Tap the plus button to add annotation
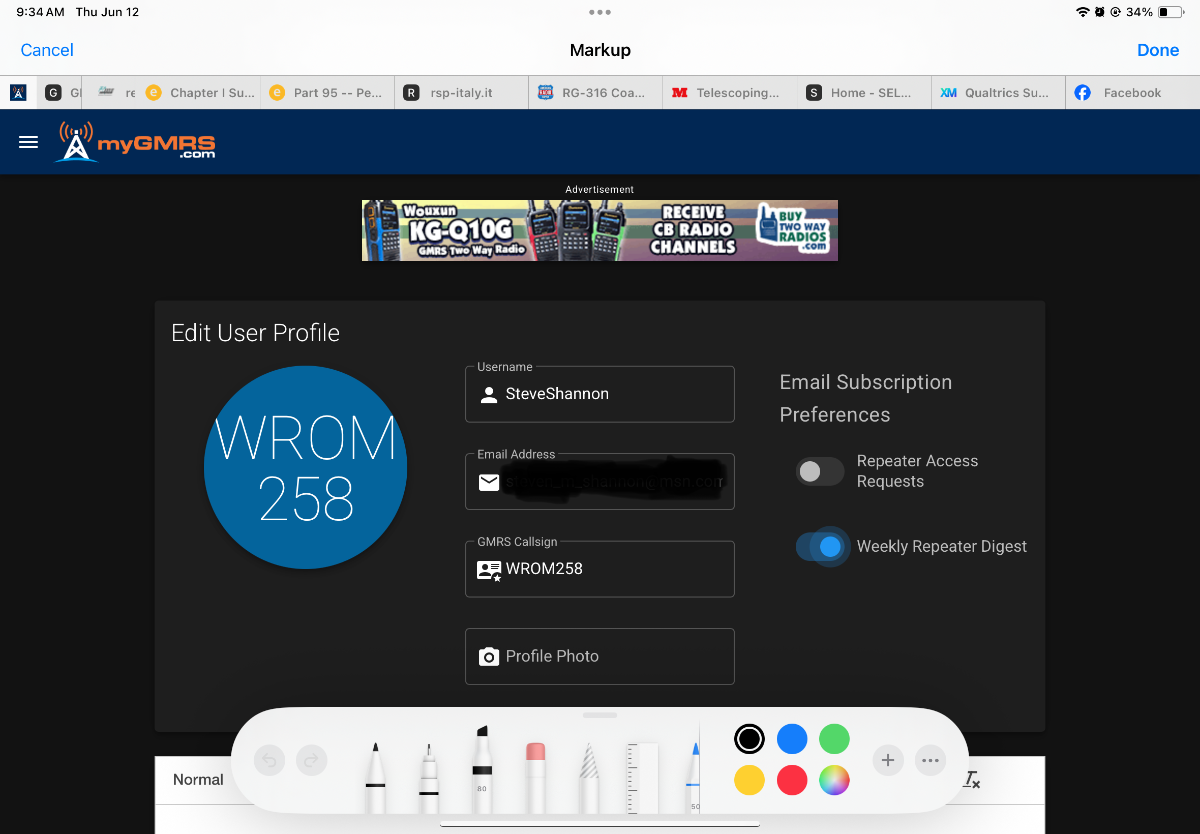 tap(887, 761)
